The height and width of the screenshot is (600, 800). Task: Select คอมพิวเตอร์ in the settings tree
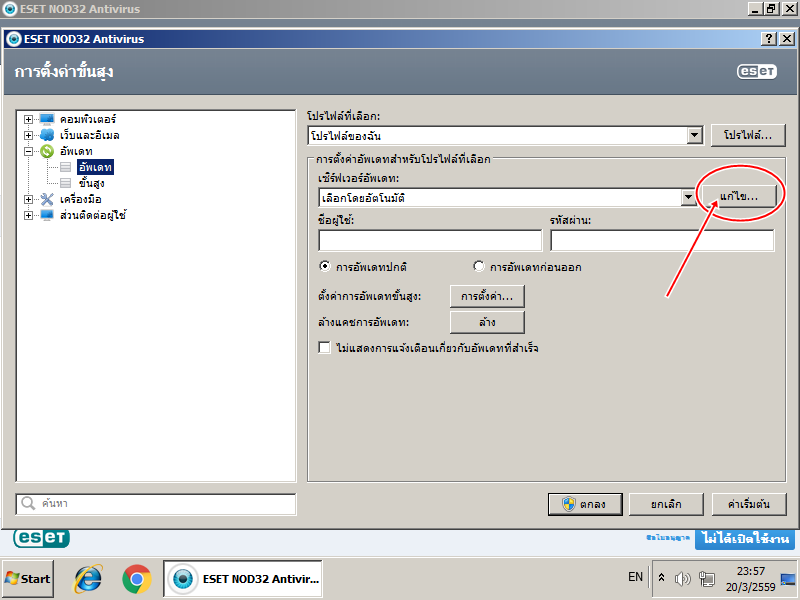(88, 119)
